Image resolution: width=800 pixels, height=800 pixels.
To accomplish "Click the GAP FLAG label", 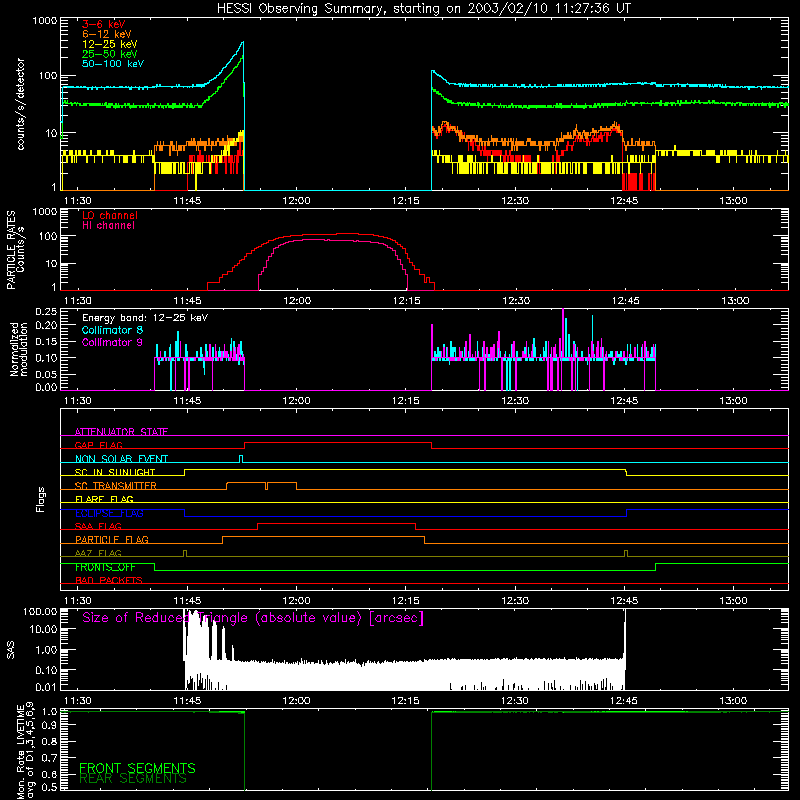I will pyautogui.click(x=98, y=445).
